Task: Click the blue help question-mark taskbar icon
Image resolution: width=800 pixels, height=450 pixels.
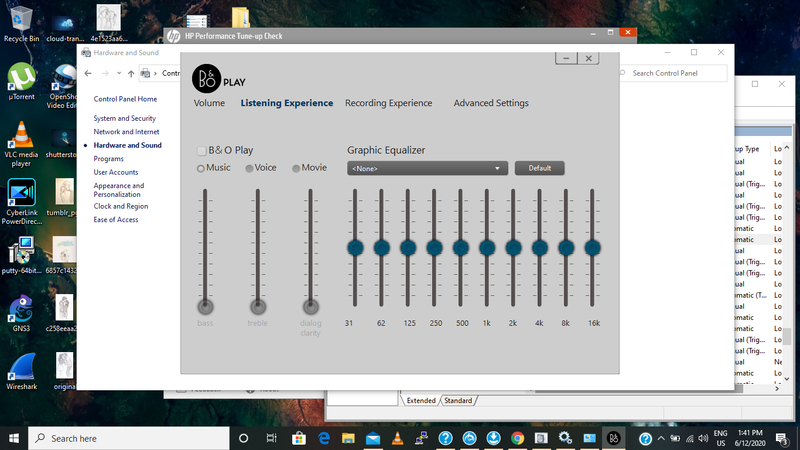Action: [445, 438]
